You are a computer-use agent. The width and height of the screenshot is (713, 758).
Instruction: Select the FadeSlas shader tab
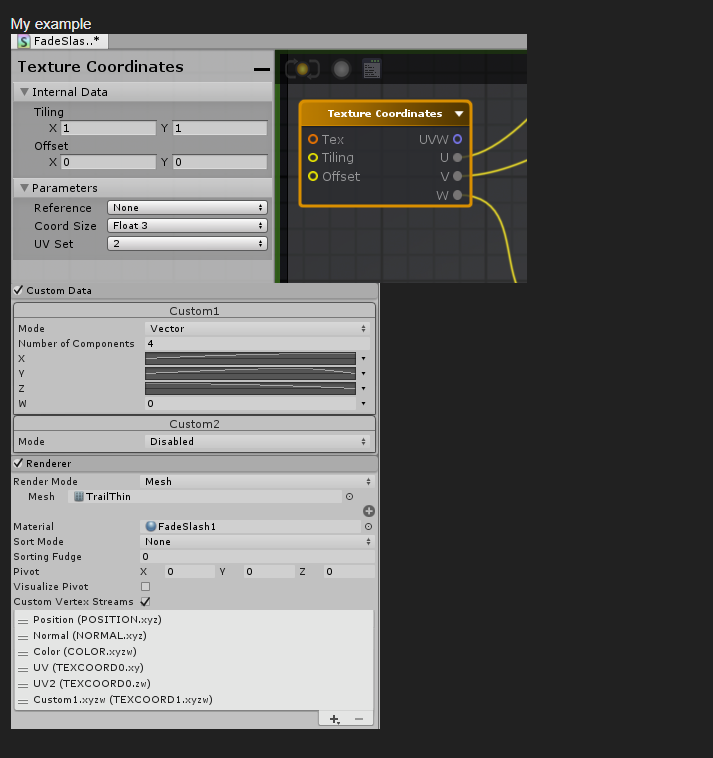coord(59,41)
